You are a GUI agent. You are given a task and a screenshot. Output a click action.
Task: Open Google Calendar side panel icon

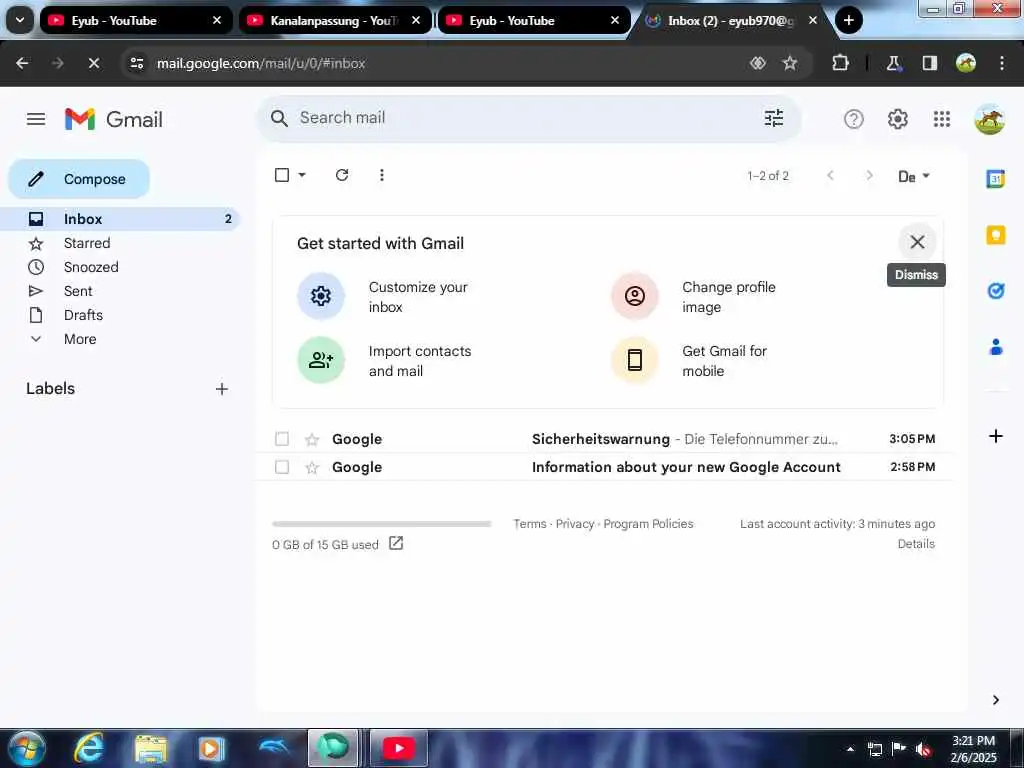coord(995,178)
